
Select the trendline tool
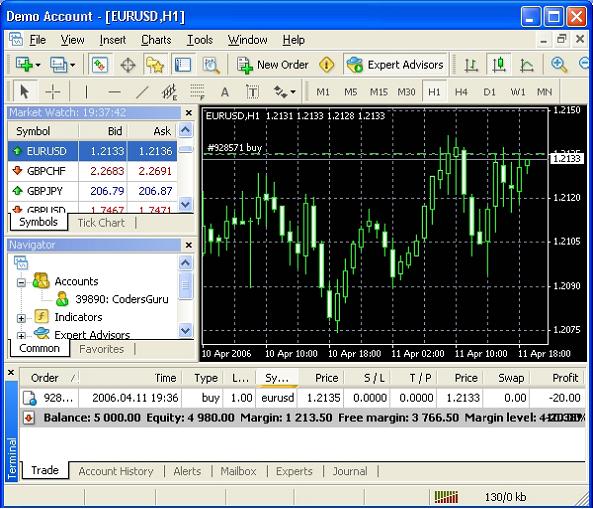coord(142,92)
